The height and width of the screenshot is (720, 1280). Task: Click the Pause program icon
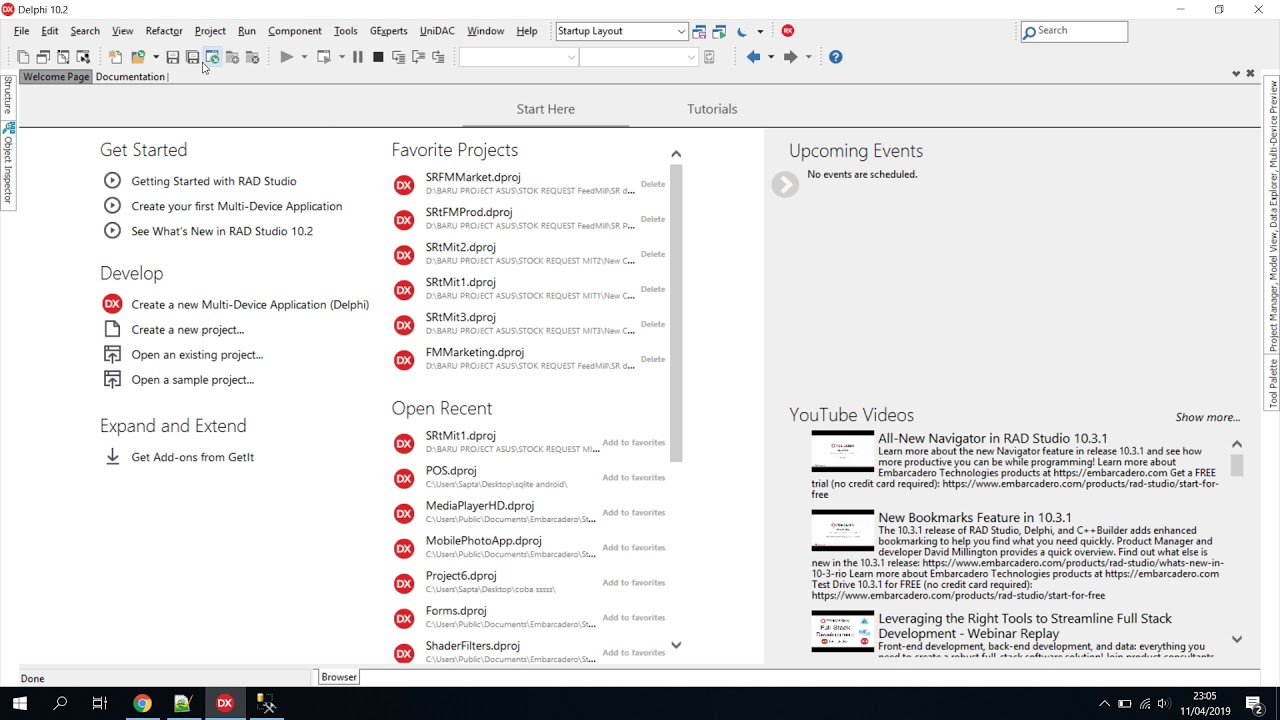(x=357, y=57)
